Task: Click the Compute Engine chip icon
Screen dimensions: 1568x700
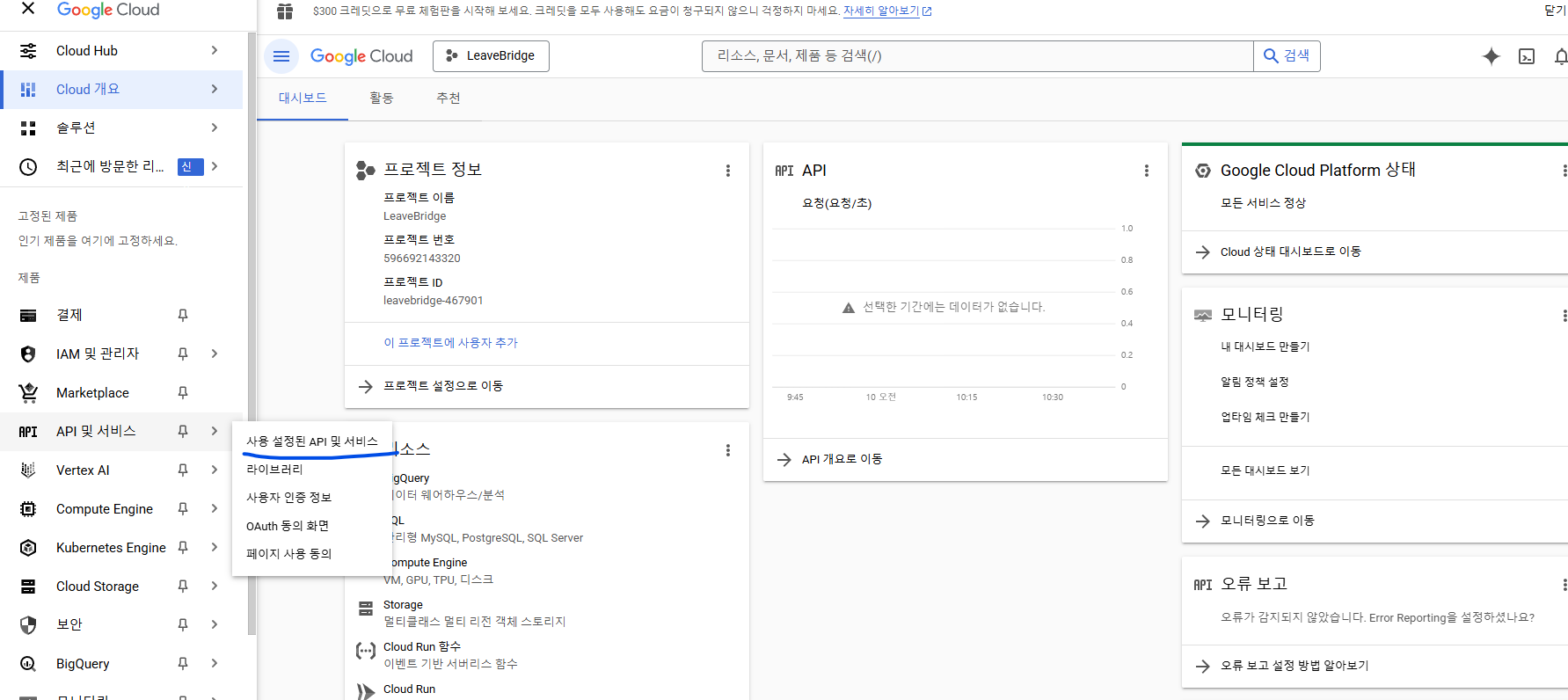Action: coord(28,509)
